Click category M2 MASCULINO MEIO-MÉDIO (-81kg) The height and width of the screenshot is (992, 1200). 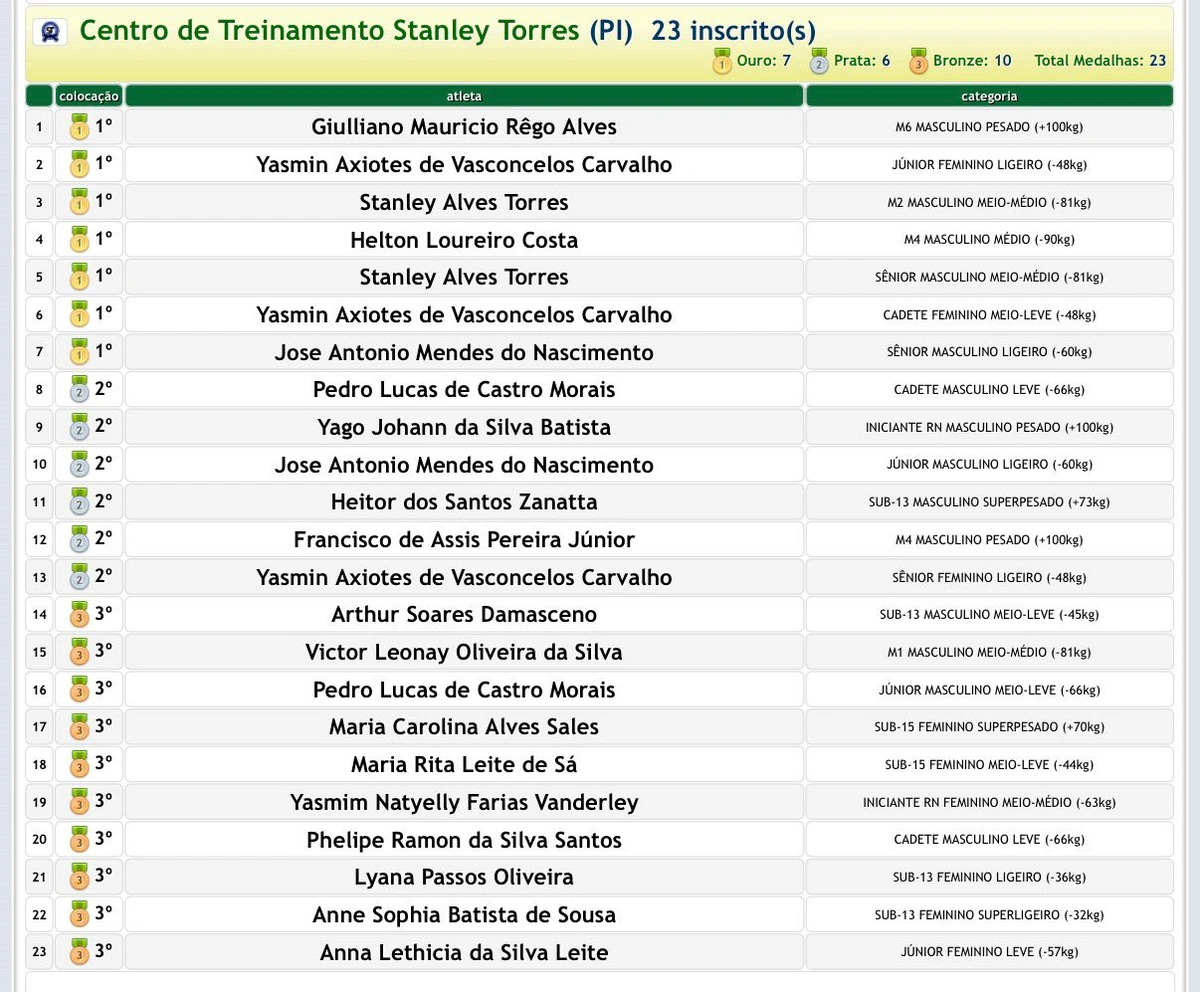989,202
